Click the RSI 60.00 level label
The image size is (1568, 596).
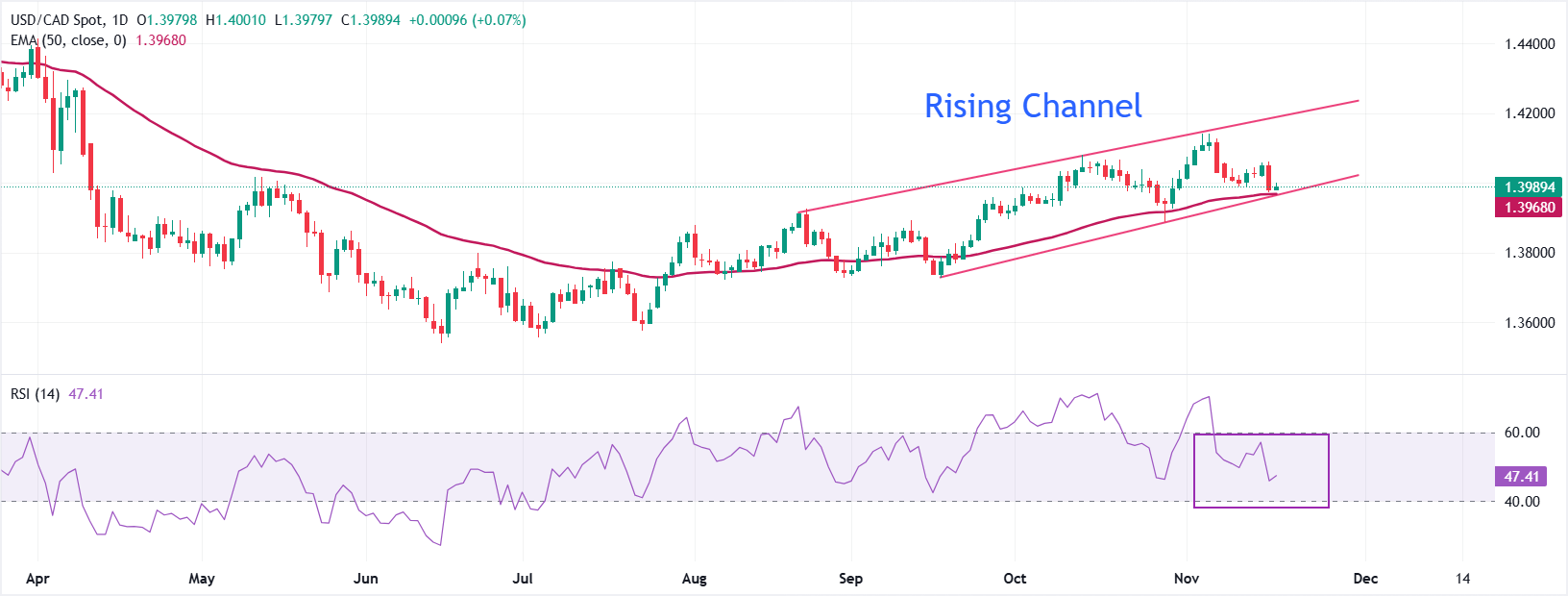[1521, 433]
